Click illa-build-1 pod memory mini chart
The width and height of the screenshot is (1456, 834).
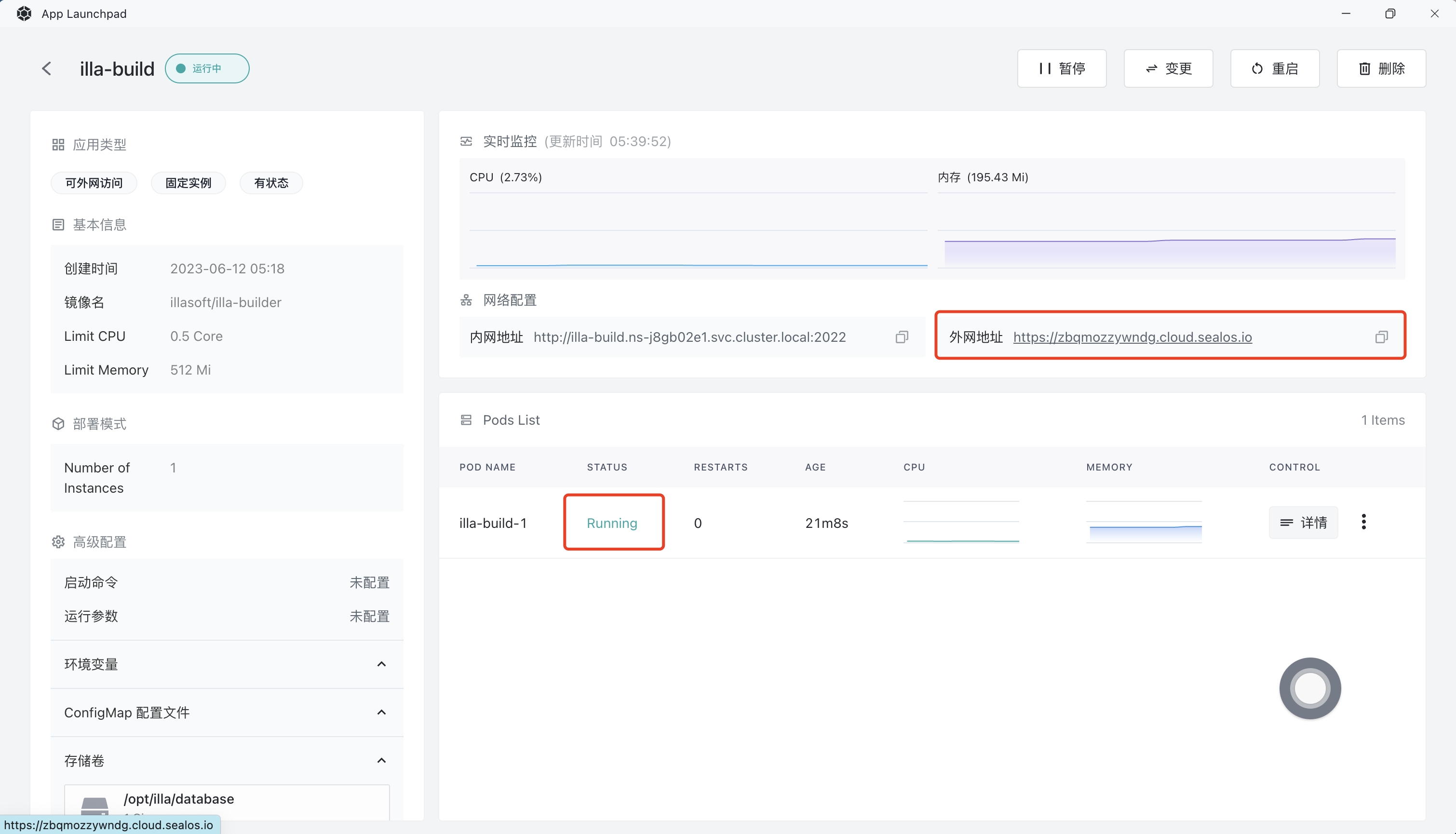coord(1144,522)
